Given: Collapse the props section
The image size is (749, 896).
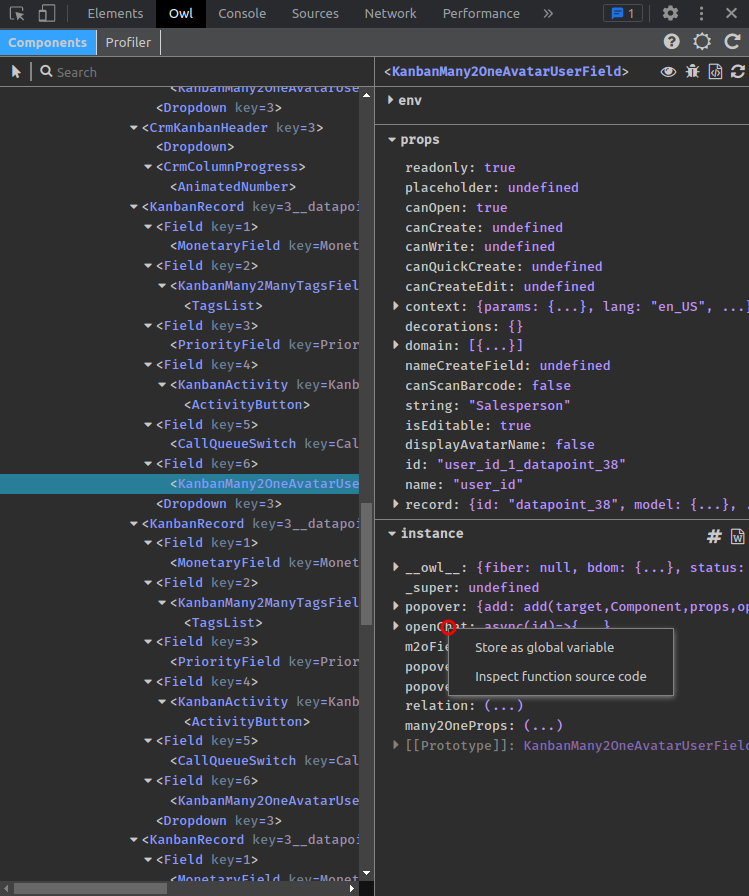Looking at the screenshot, I should (391, 139).
